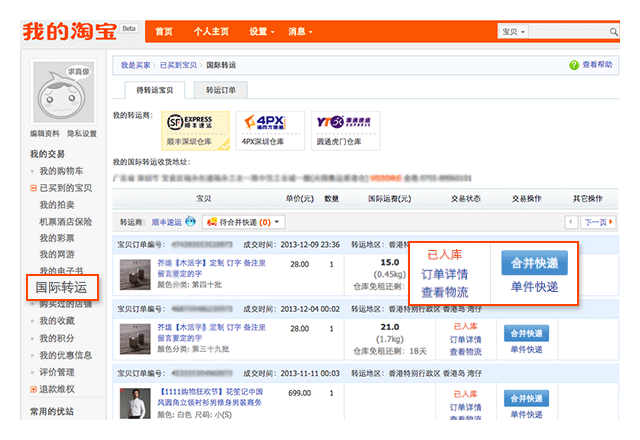Click the search magnifier icon
Image resolution: width=640 pixels, height=440 pixels.
(x=613, y=31)
